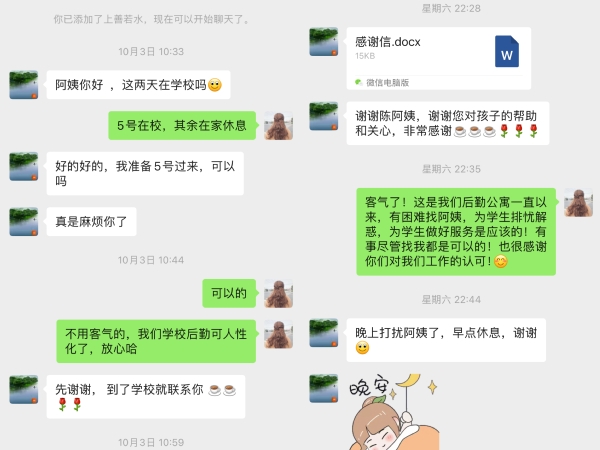This screenshot has height=450, width=600.
Task: Tap own avatar next to 可以的 message
Action: 279,293
